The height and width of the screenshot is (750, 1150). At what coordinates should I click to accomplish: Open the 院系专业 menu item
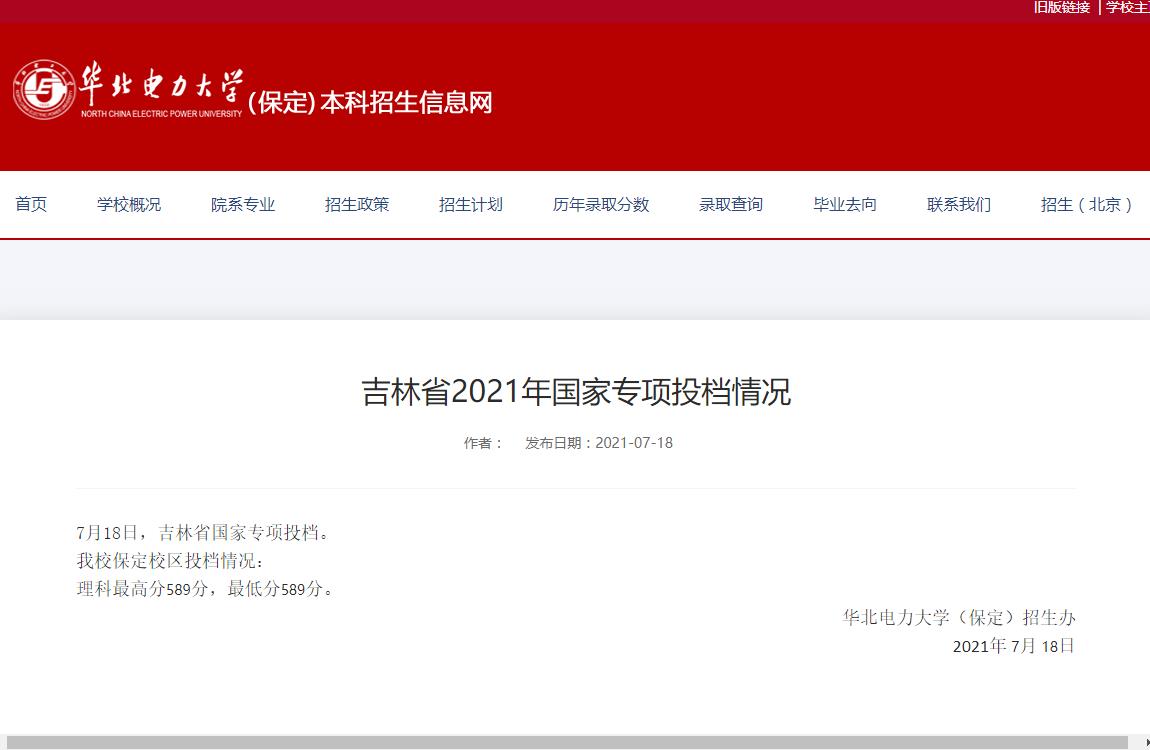coord(243,205)
